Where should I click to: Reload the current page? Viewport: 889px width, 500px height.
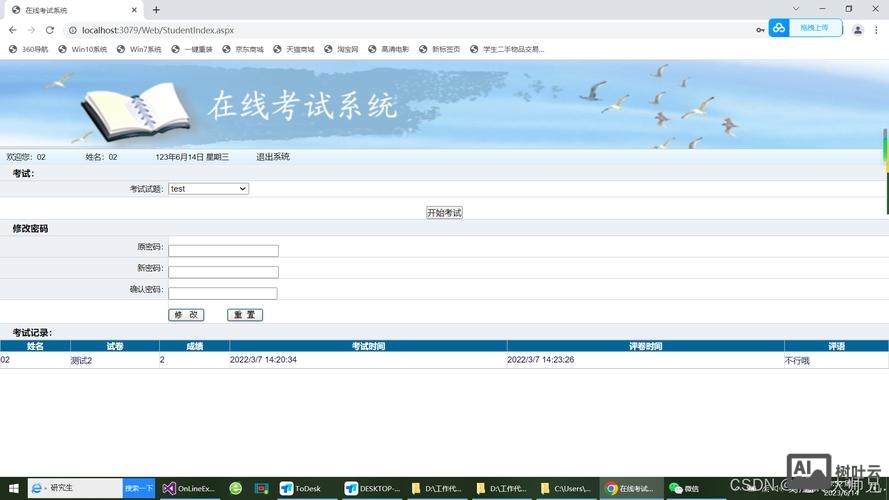(x=50, y=30)
